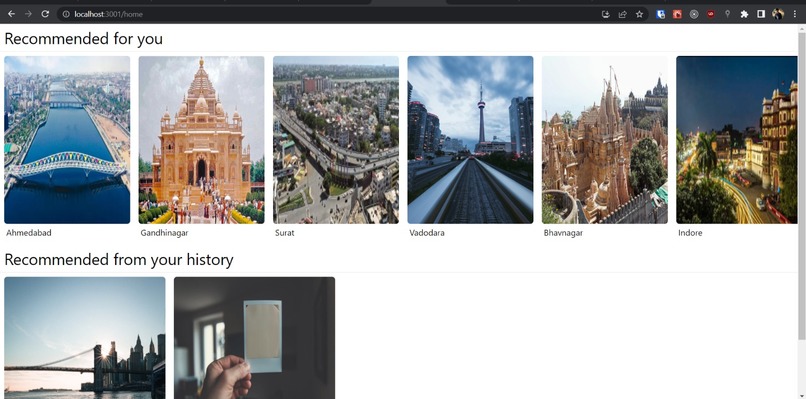806x399 pixels.
Task: Bookmark this page with the star icon
Action: 639,14
